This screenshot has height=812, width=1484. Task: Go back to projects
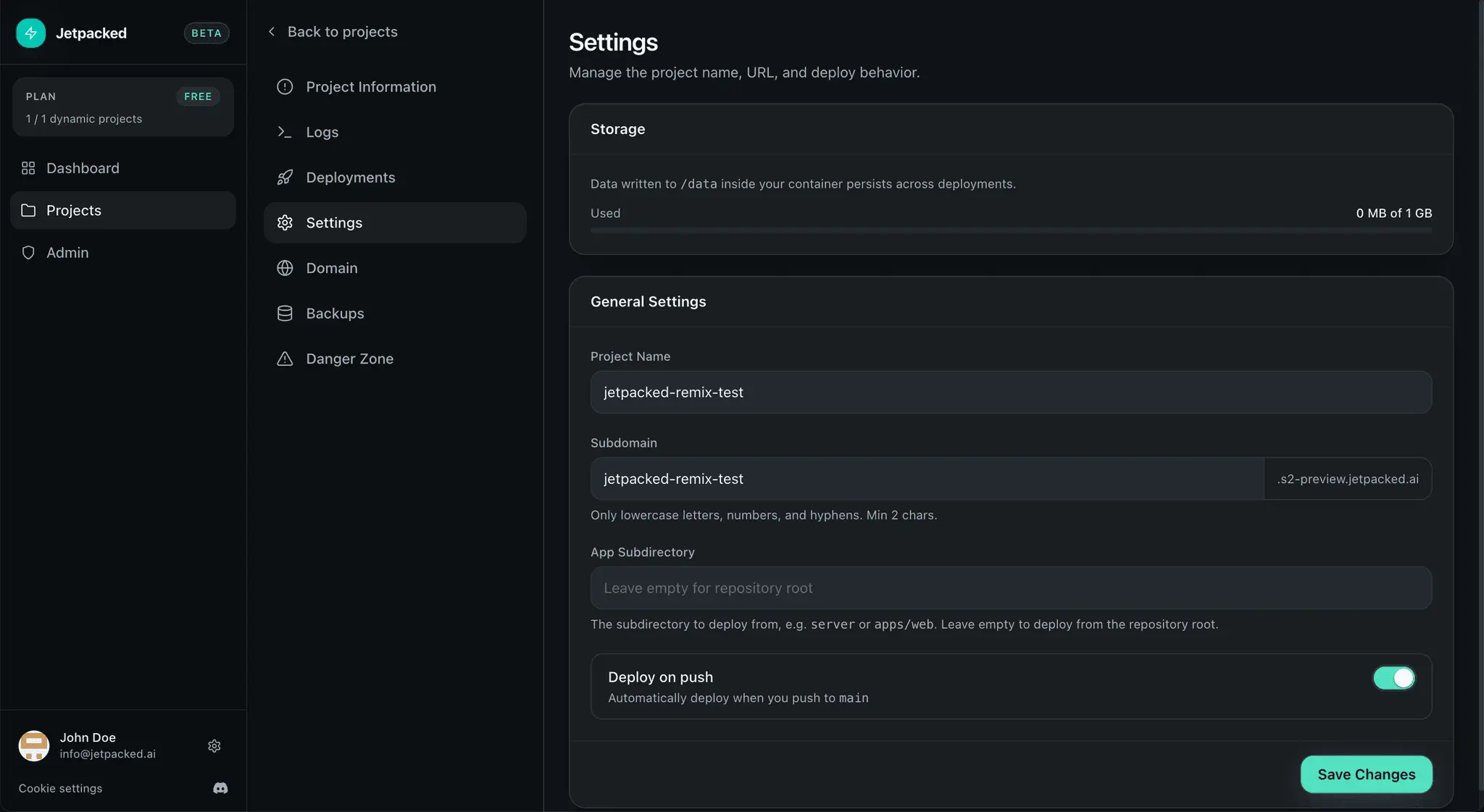(333, 31)
